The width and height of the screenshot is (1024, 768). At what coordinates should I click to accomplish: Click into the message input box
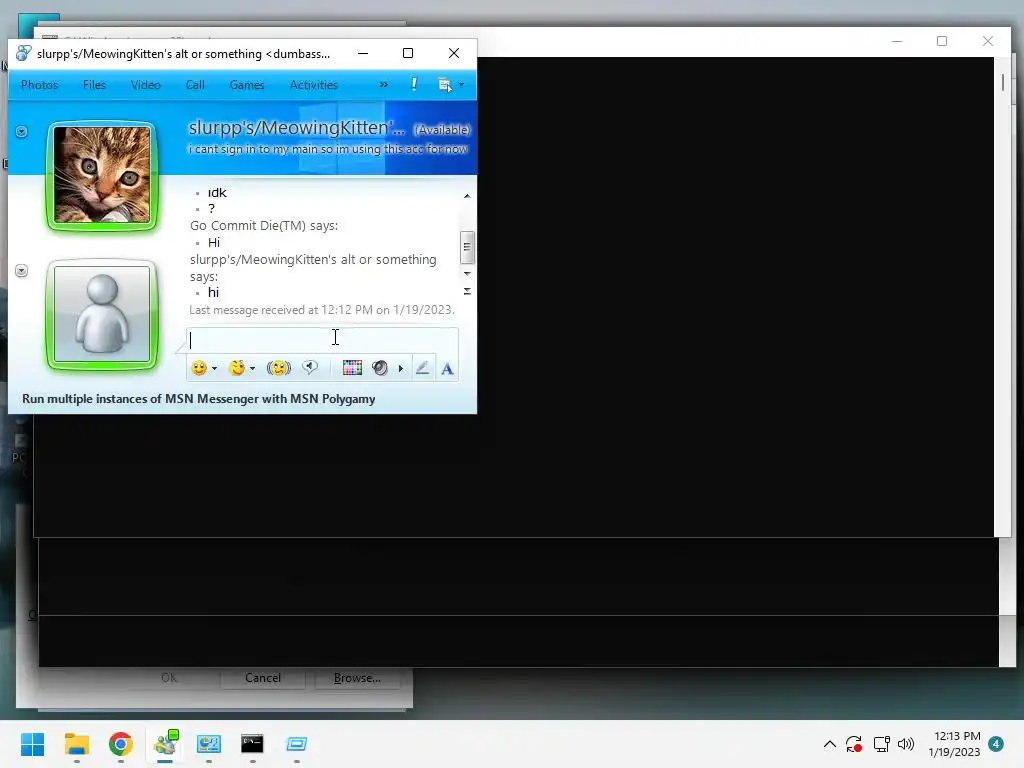[x=323, y=340]
